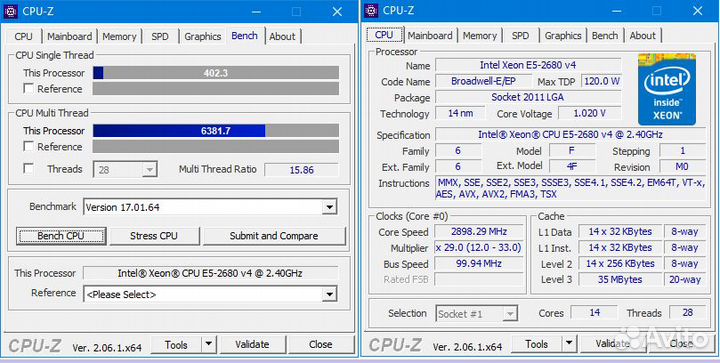Click the single thread score bar 402.3
The height and width of the screenshot is (363, 720).
216,73
